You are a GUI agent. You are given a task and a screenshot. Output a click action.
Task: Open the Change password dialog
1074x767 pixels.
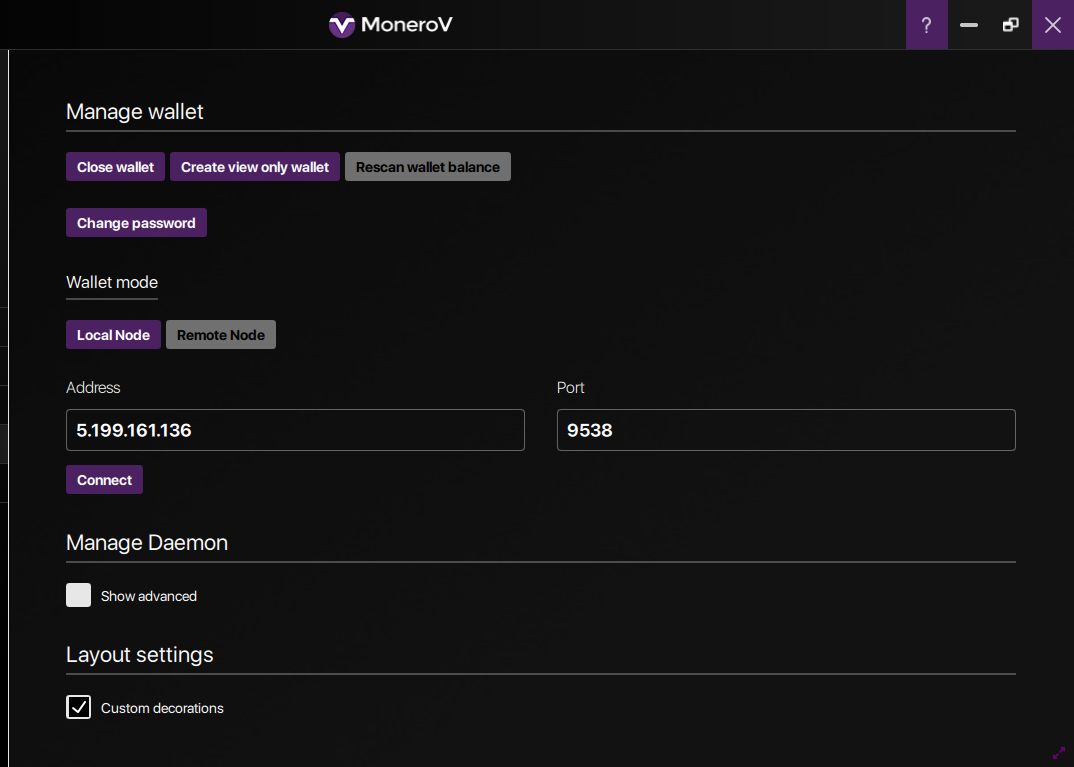click(136, 223)
